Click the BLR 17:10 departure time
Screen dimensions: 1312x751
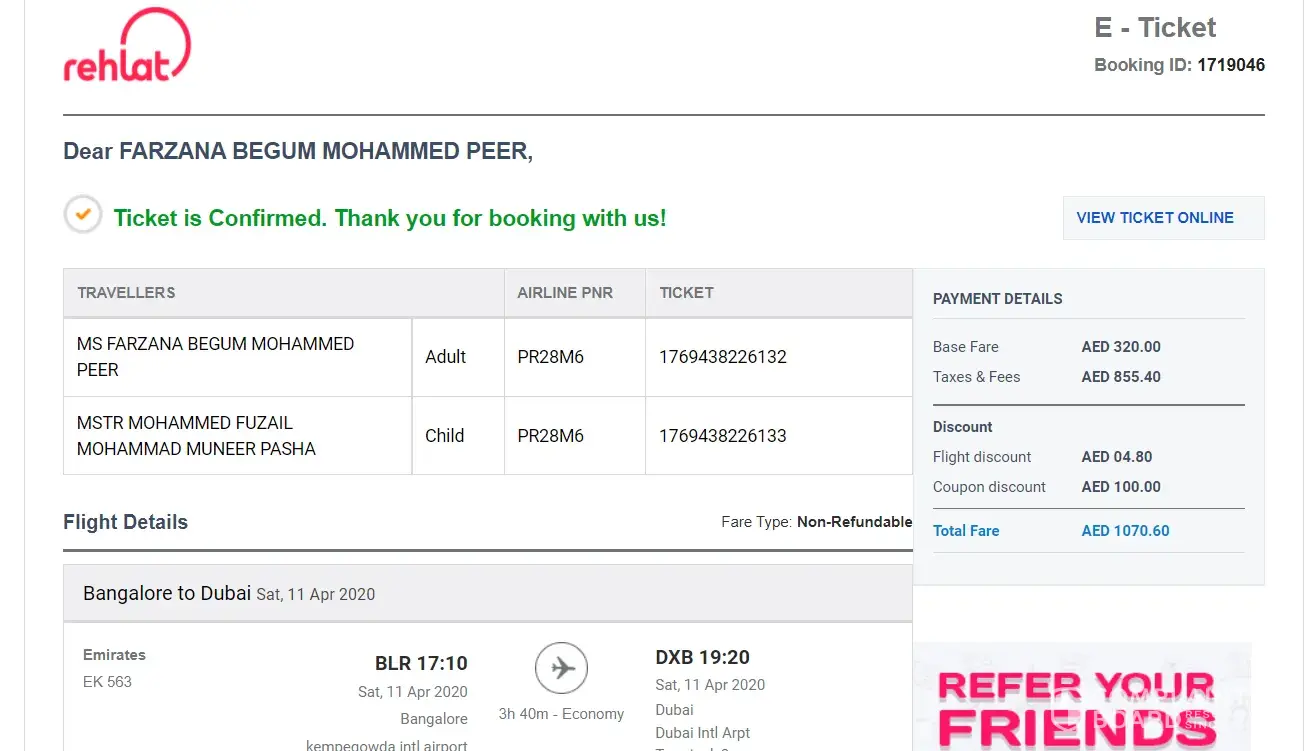[421, 663]
